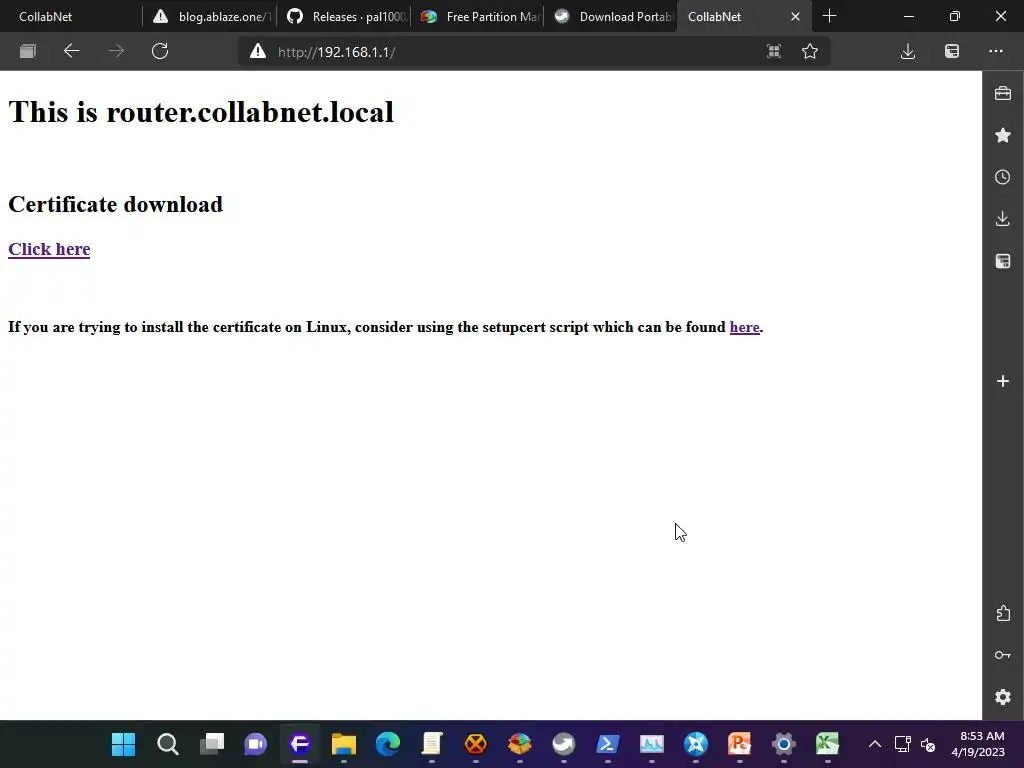Open bookmarks star in the sidebar
Viewport: 1024px width, 768px height.
(1003, 135)
